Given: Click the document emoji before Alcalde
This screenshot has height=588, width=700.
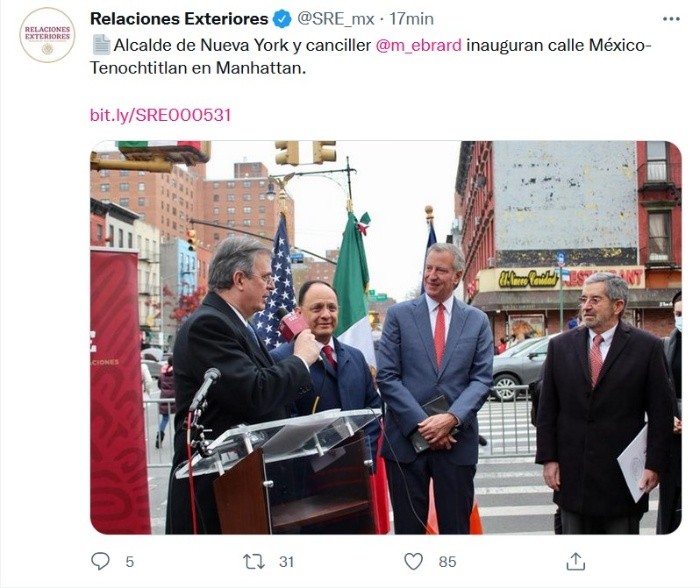Looking at the screenshot, I should tap(101, 45).
